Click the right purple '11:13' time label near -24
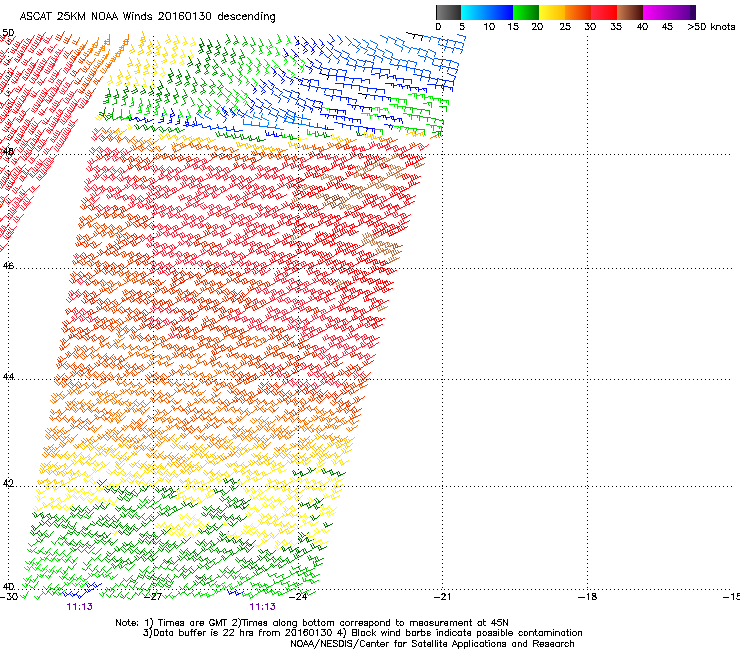 pyautogui.click(x=262, y=607)
